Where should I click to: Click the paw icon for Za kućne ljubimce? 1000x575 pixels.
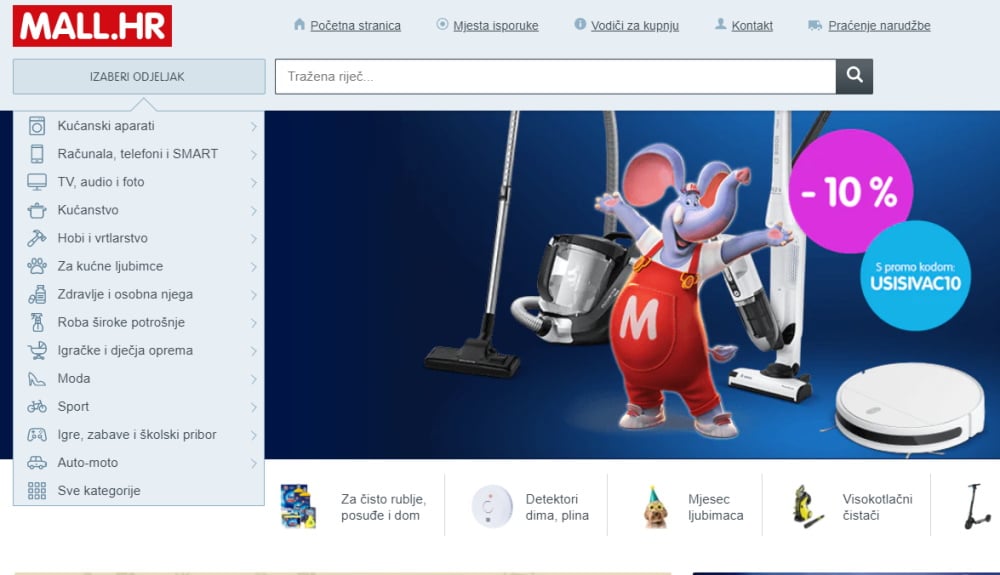(37, 266)
